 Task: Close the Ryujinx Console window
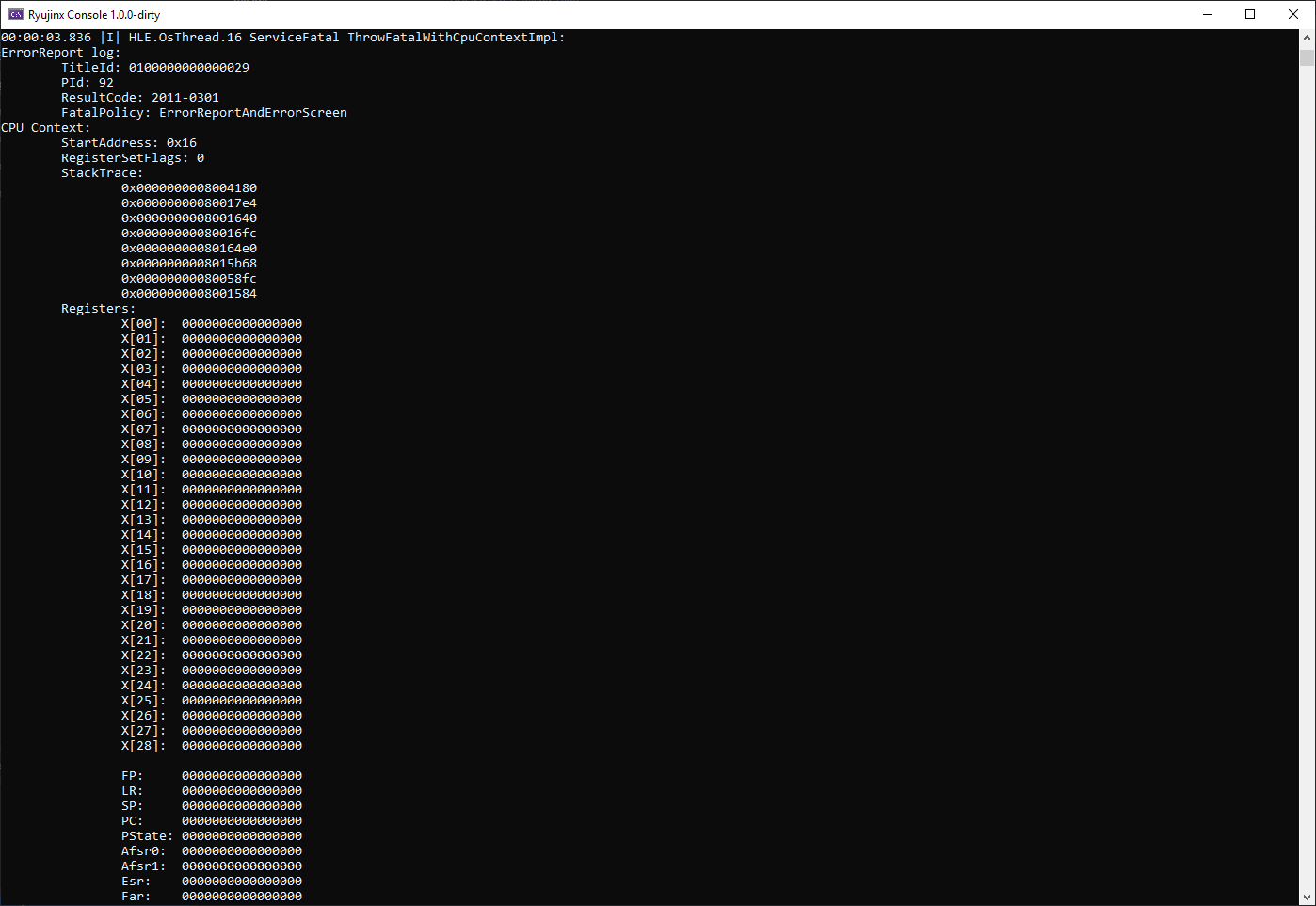click(1293, 14)
